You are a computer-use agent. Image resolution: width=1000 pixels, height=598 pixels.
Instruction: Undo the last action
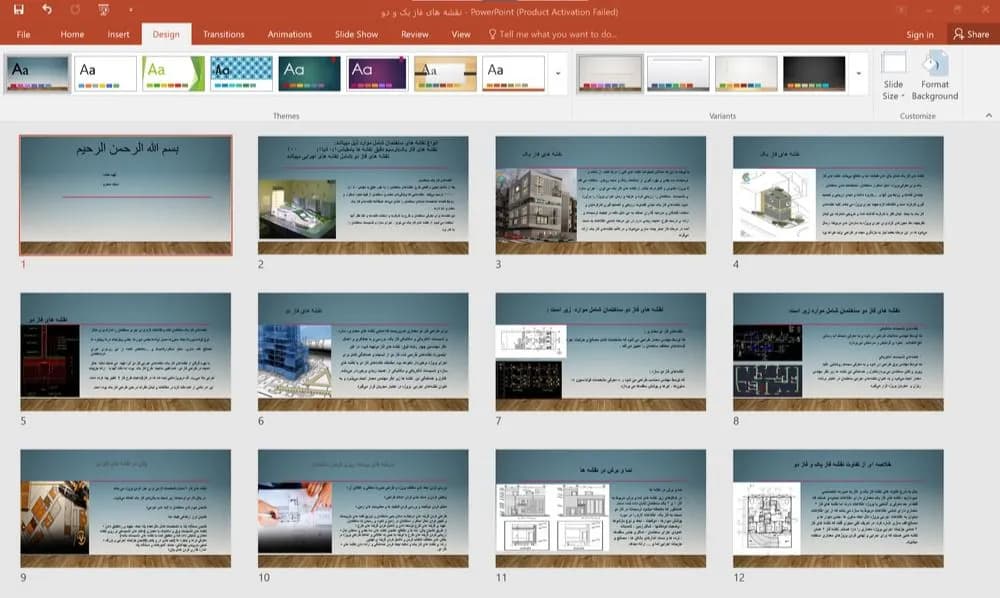[47, 10]
